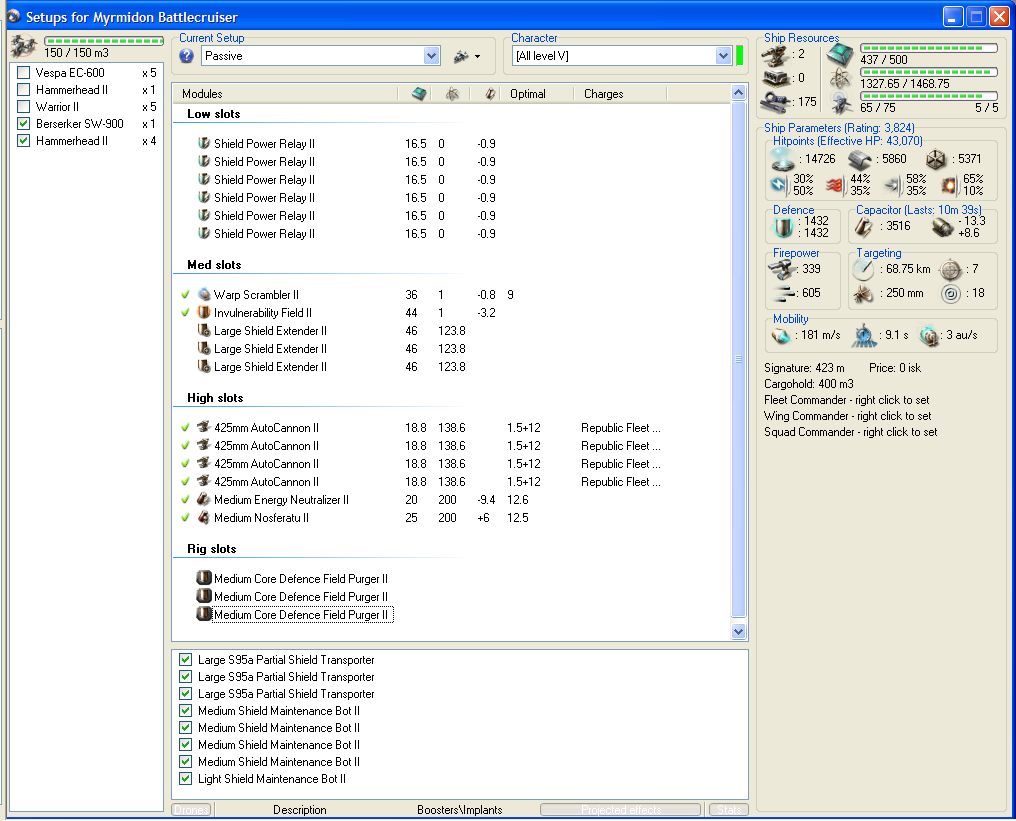
Task: Click the Medium Nosferatu II module icon
Action: tap(204, 518)
